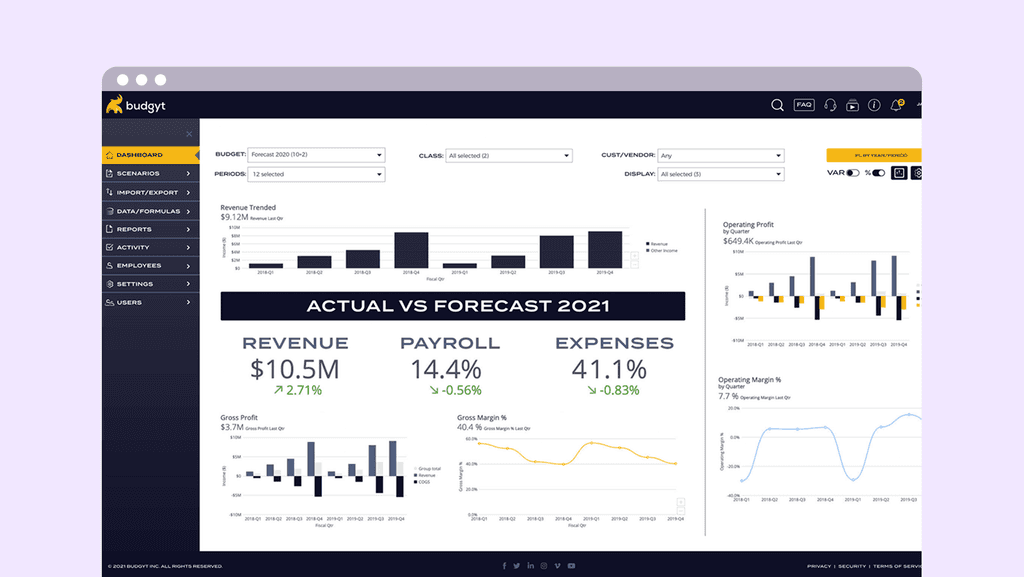Click the headset support icon
This screenshot has width=1024, height=577.
pyautogui.click(x=830, y=105)
